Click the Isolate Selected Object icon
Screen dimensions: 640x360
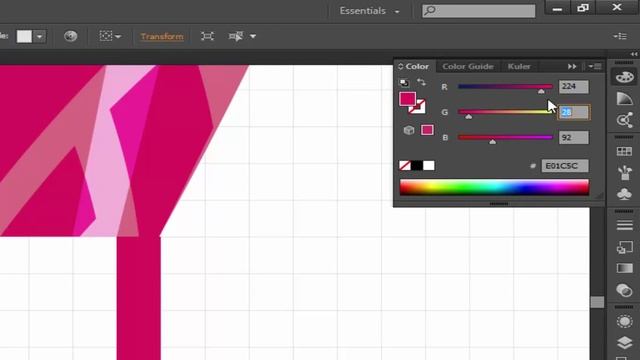[207, 36]
